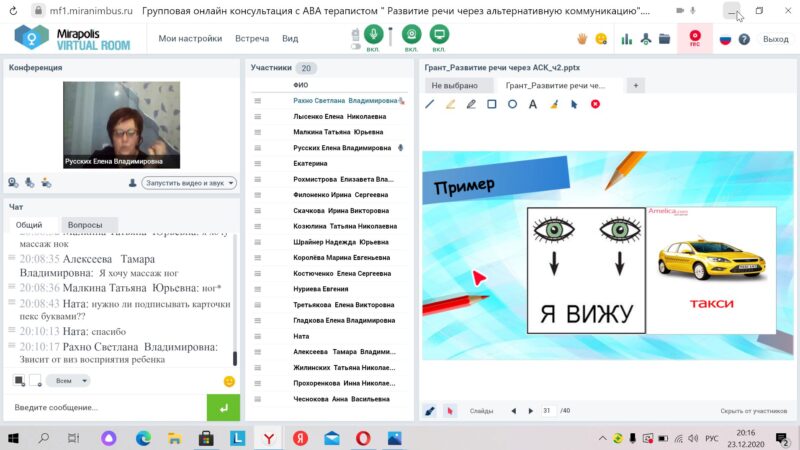The image size is (800, 450).
Task: Open the Всем recipient dropdown in chat
Action: pyautogui.click(x=68, y=381)
